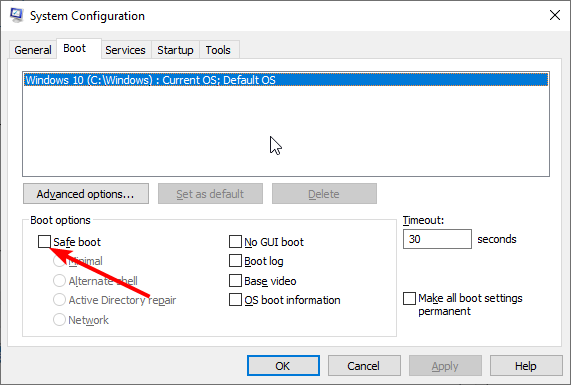Open Advanced options dialog

coord(86,194)
